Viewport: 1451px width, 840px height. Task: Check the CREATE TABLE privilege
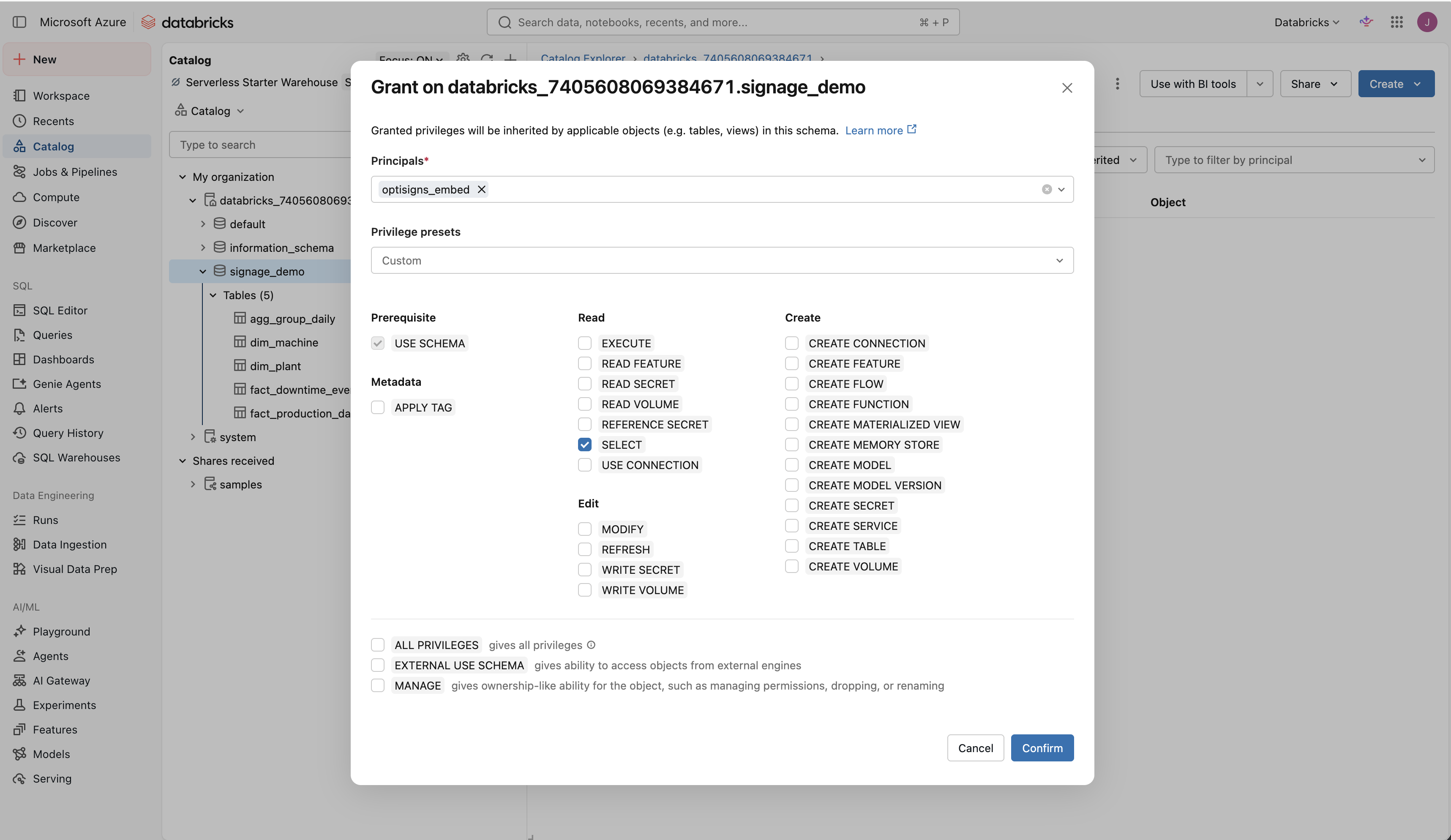tap(792, 546)
